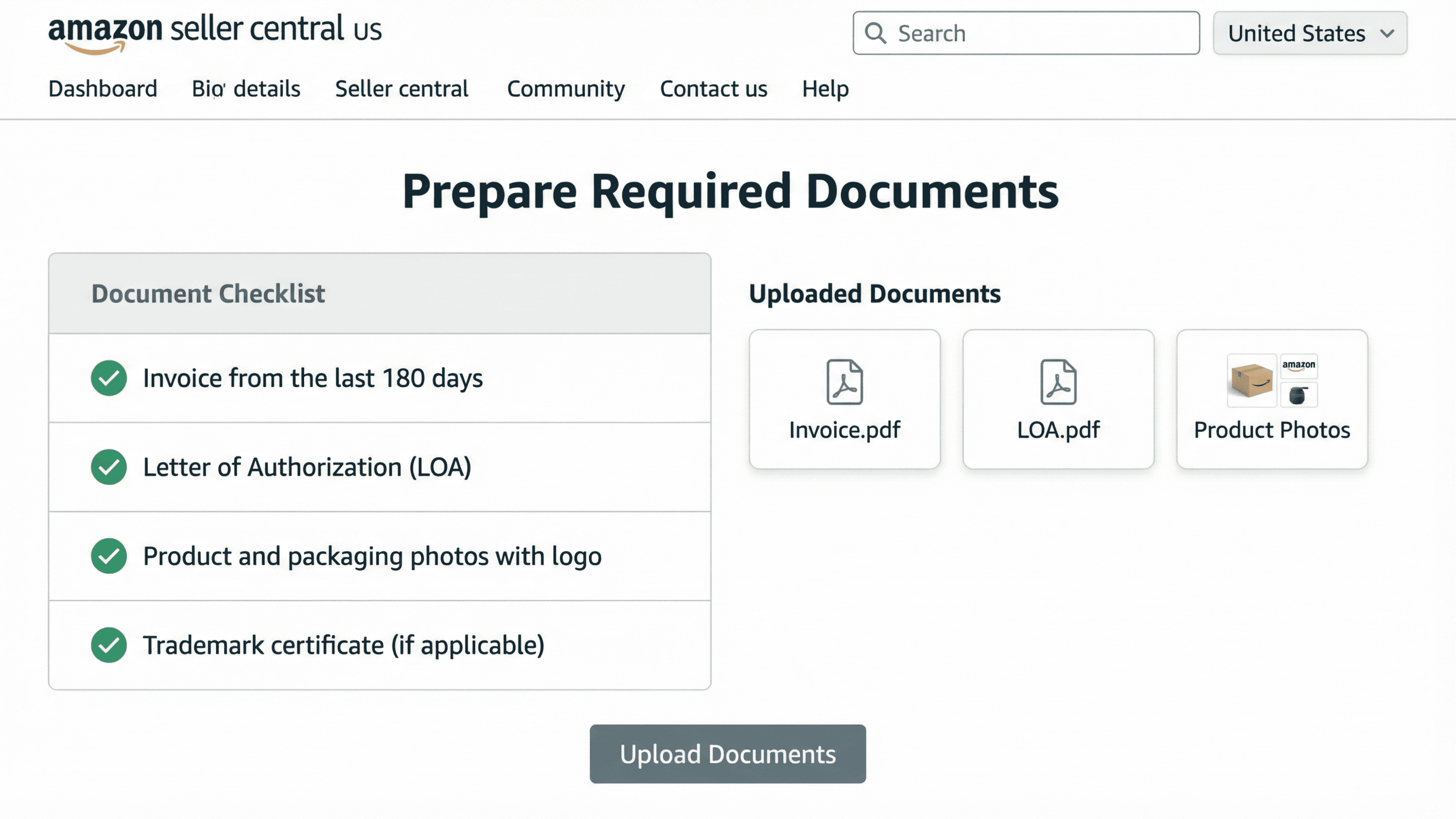Open the Dashboard menu item
The image size is (1456, 819).
tap(103, 89)
